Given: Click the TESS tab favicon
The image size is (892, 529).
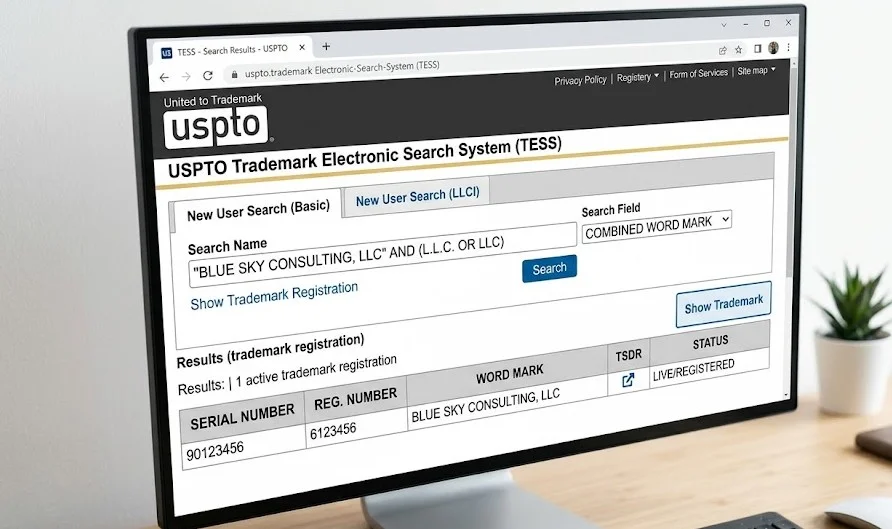Looking at the screenshot, I should coord(167,53).
